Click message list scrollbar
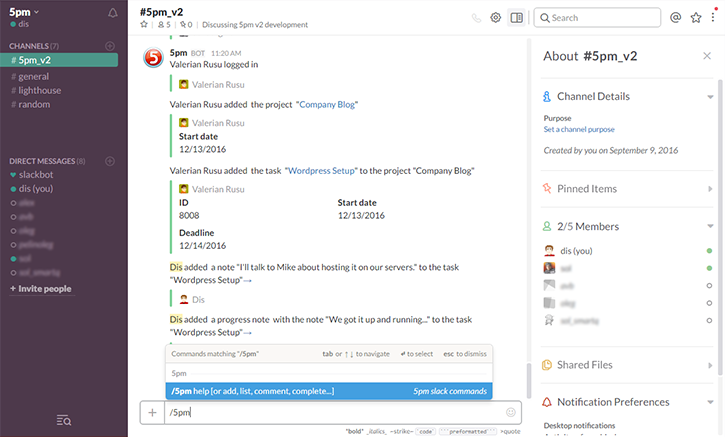The height and width of the screenshot is (437, 725). coord(529,380)
